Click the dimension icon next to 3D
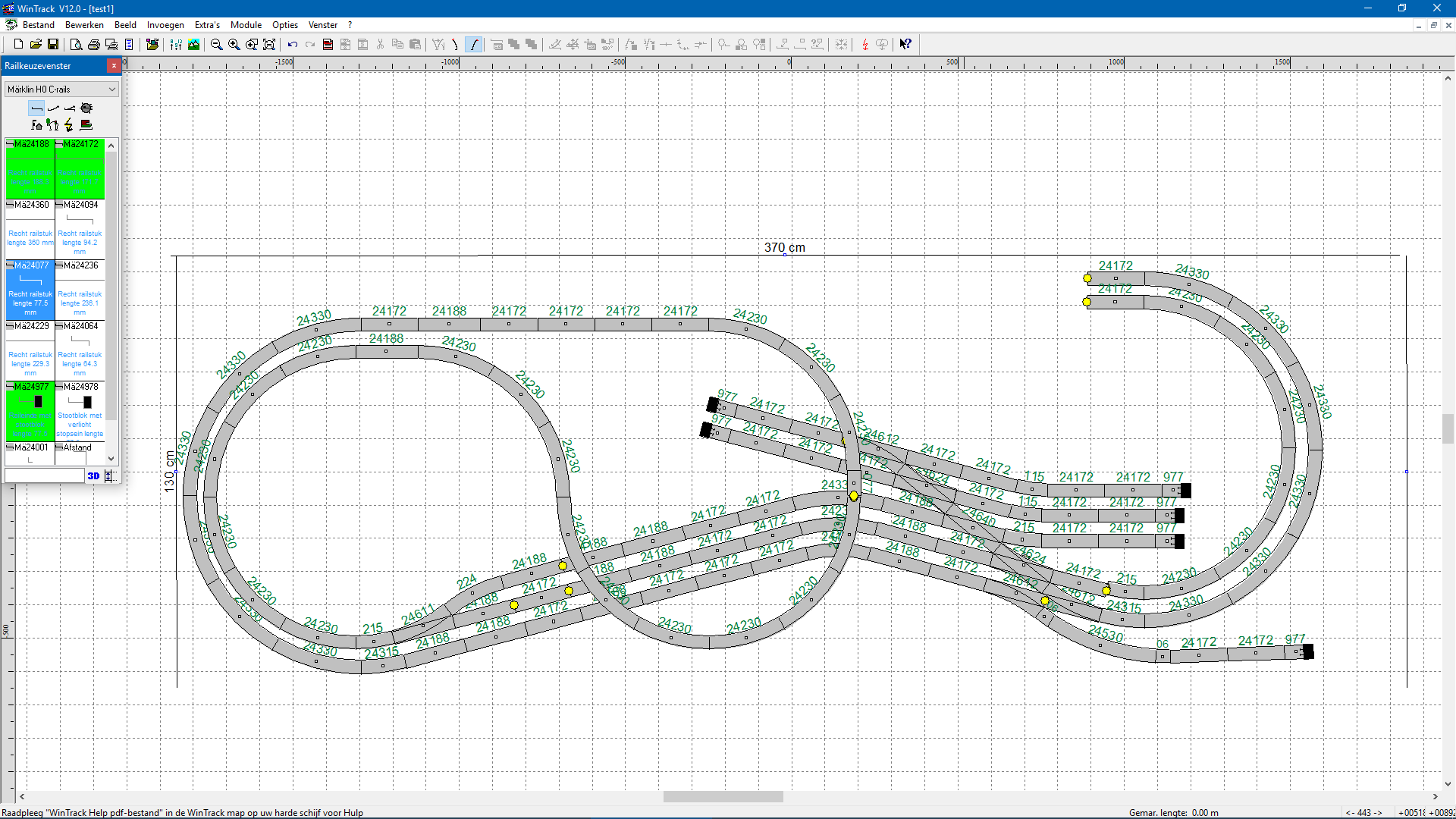The height and width of the screenshot is (819, 1456). 109,475
